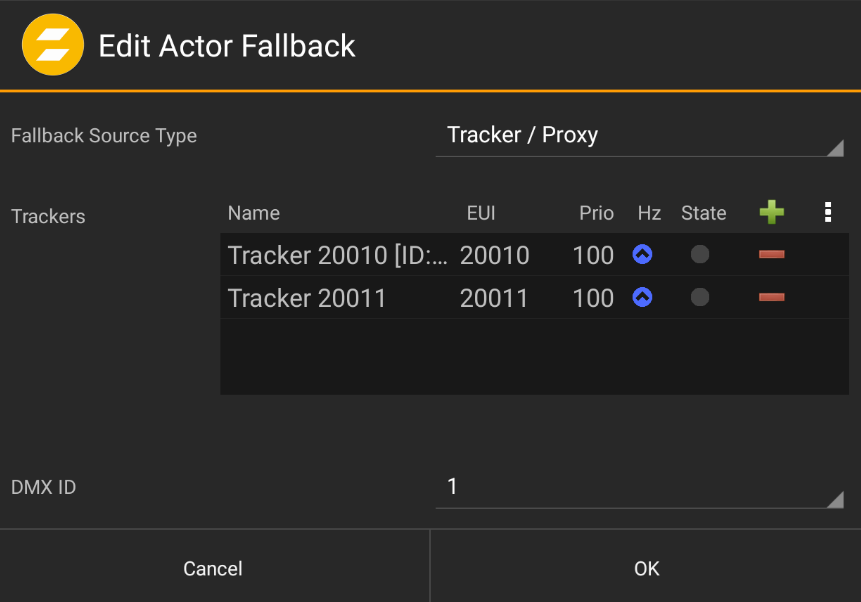Open the tracker list overflow (⋮) menu
The height and width of the screenshot is (602, 861).
pos(827,212)
